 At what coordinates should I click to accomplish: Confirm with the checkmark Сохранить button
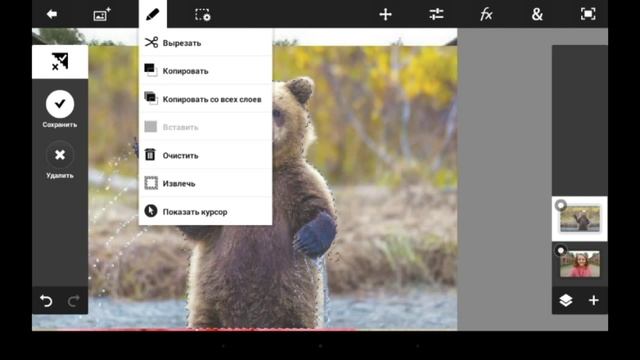[x=60, y=104]
